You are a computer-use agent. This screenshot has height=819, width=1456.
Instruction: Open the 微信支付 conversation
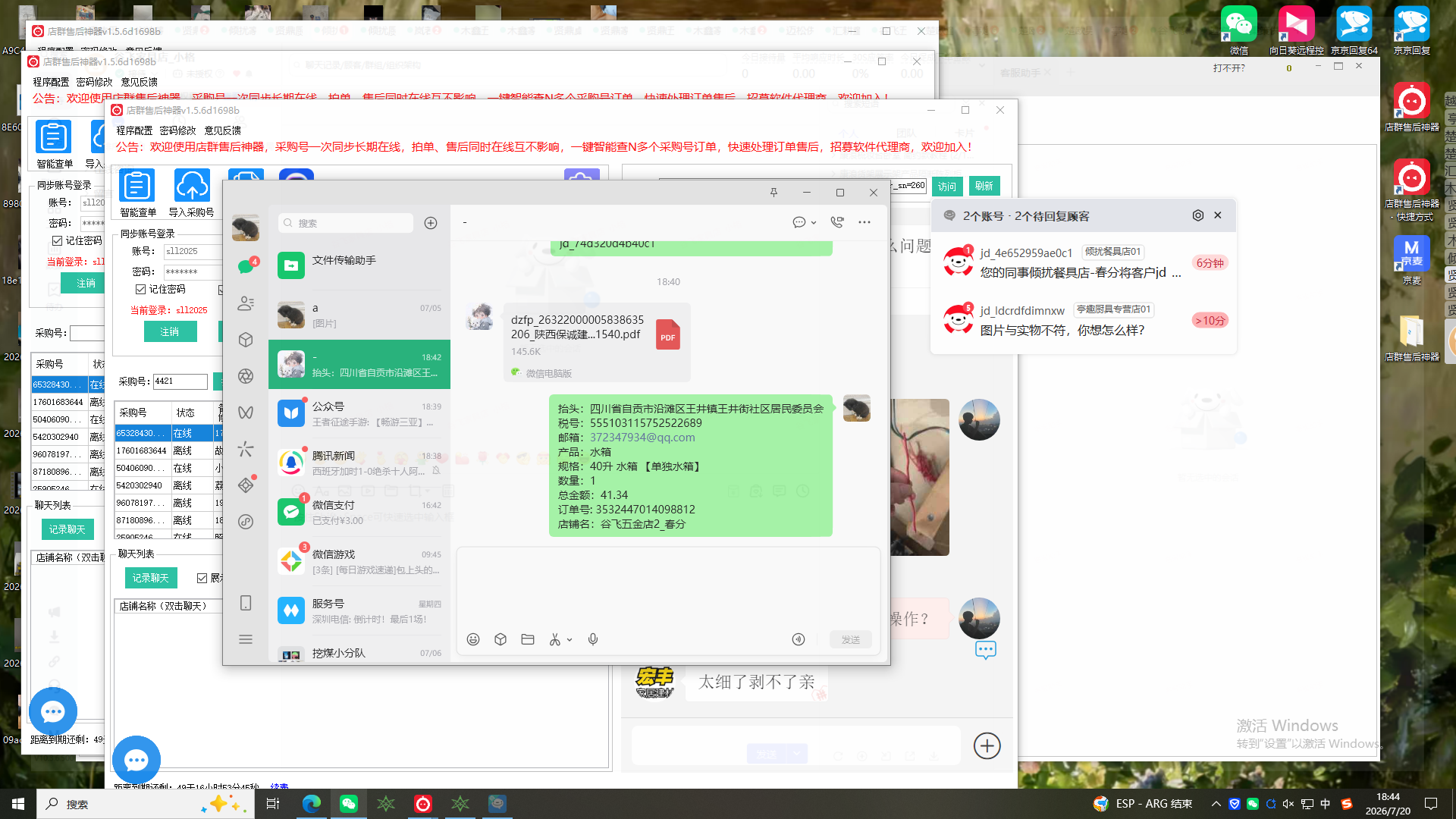[x=359, y=512]
